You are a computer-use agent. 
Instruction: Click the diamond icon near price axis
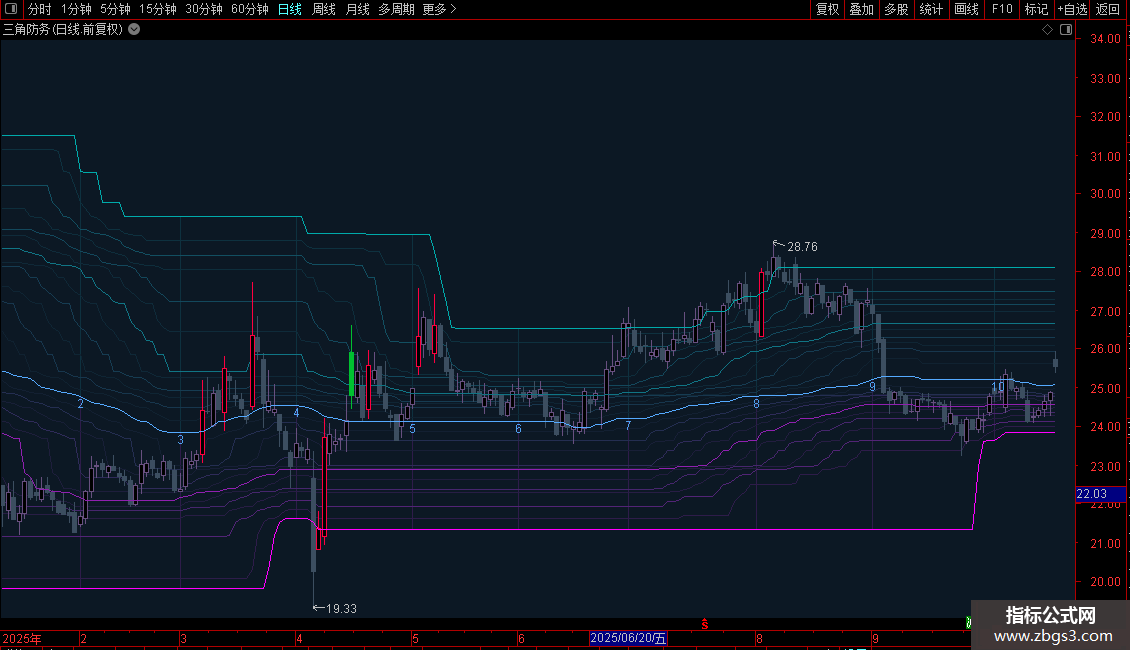pos(1047,30)
